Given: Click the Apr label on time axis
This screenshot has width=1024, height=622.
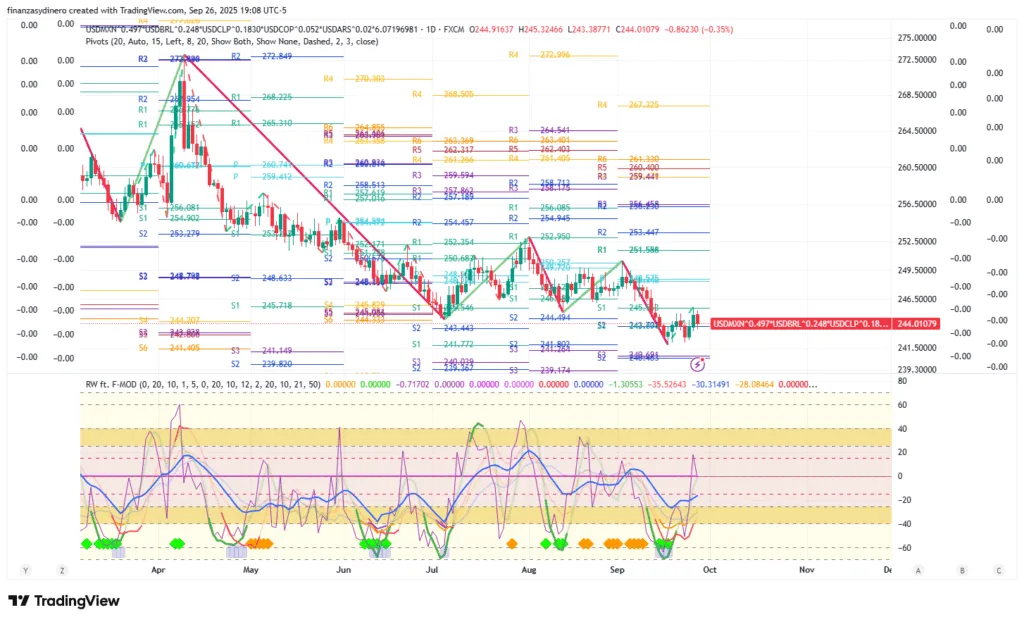Looking at the screenshot, I should (x=157, y=568).
